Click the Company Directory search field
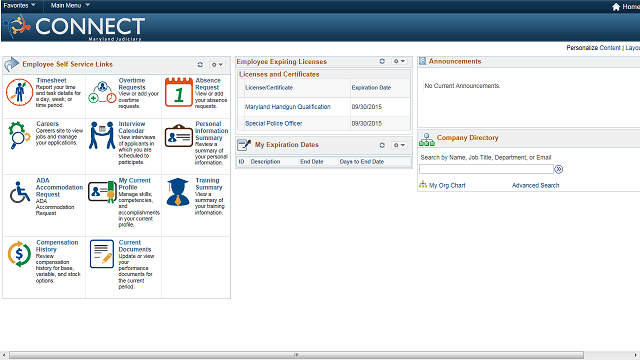Viewport: 640px width, 360px height. [x=486, y=169]
